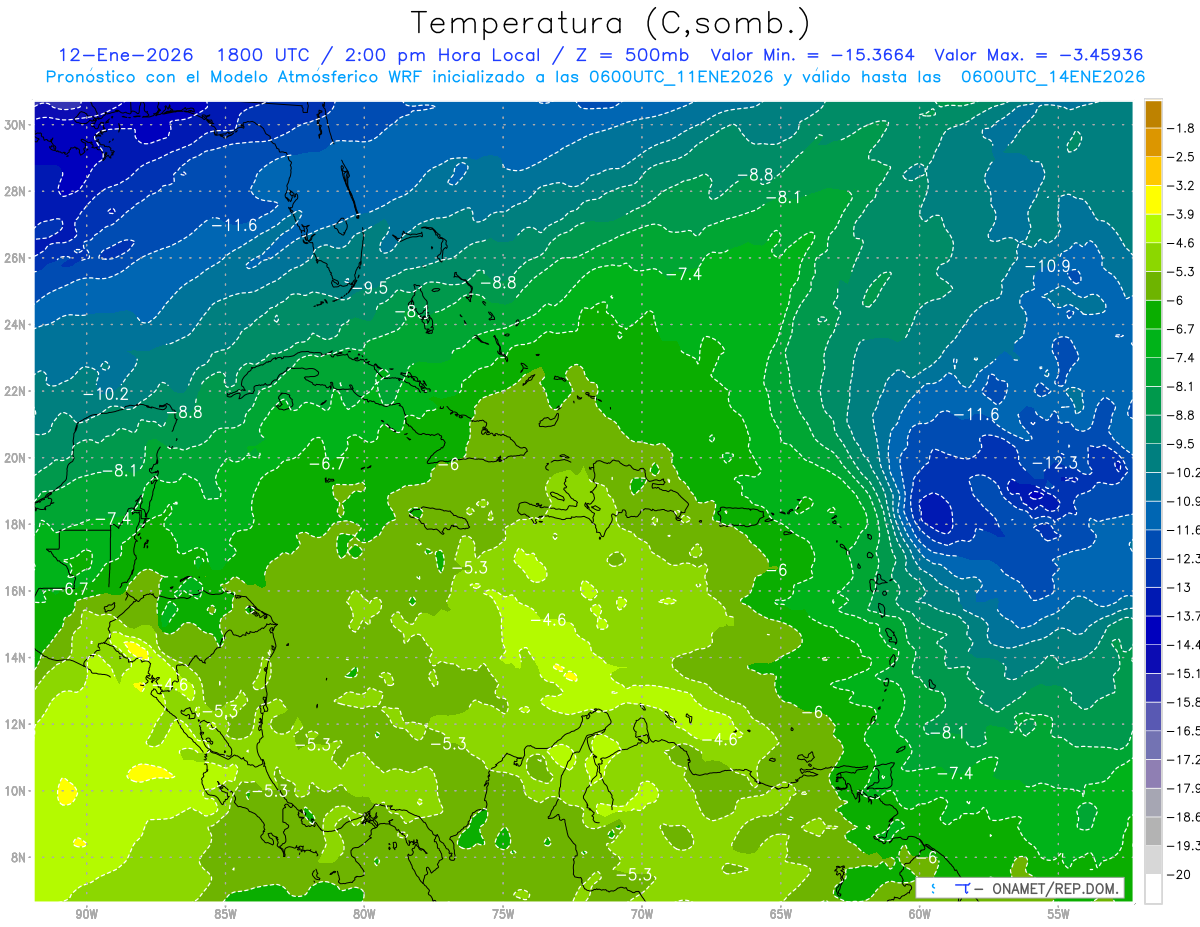Click the 65W longitude axis label

pyautogui.click(x=781, y=914)
